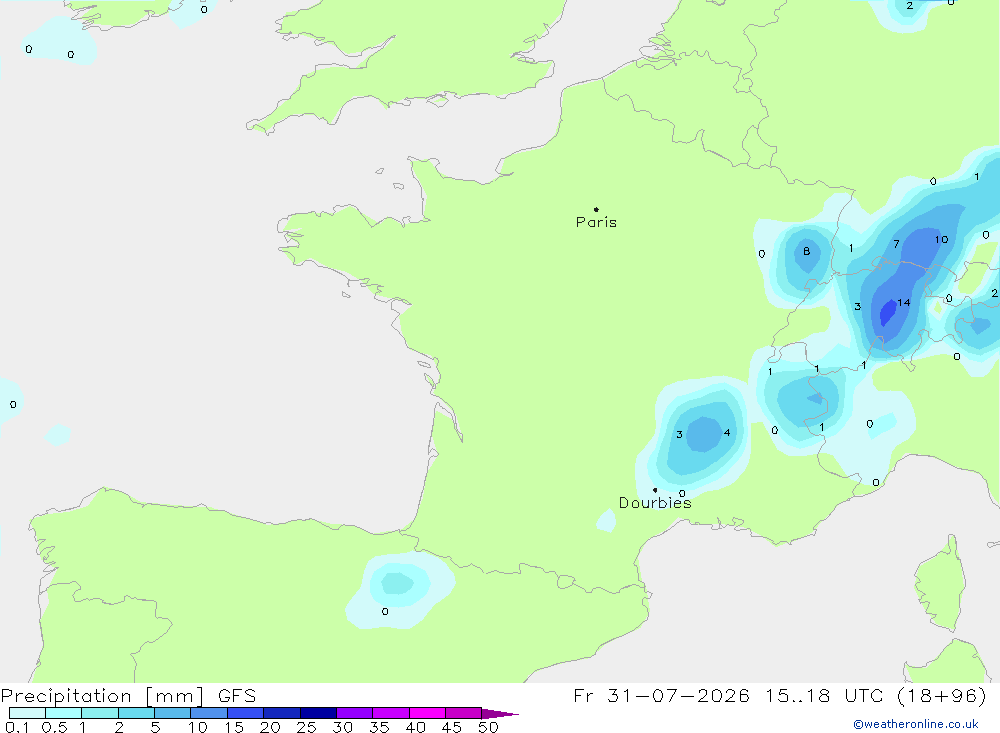This screenshot has width=1000, height=733.
Task: Click the above-50 mm legend arrow tip
Action: pyautogui.click(x=501, y=713)
